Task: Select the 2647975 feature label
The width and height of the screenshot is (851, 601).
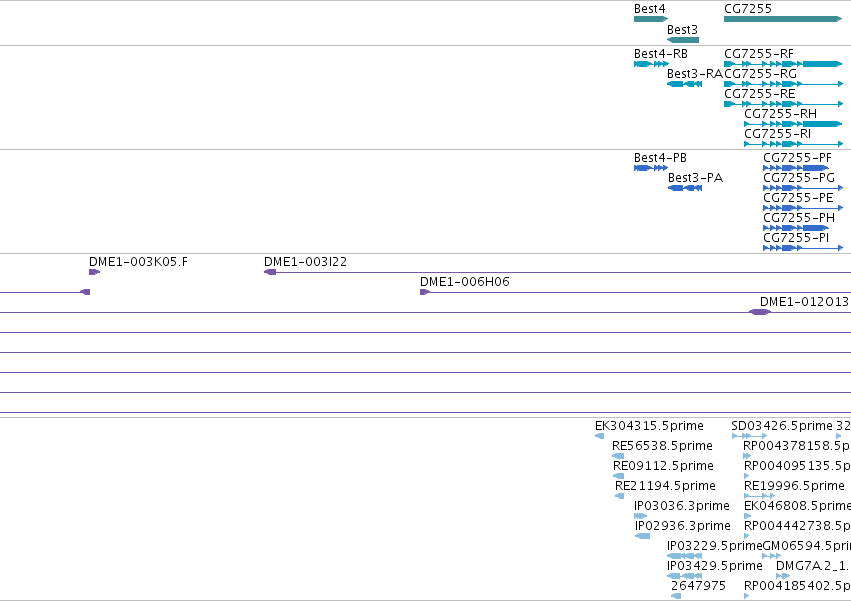Action: (x=698, y=587)
